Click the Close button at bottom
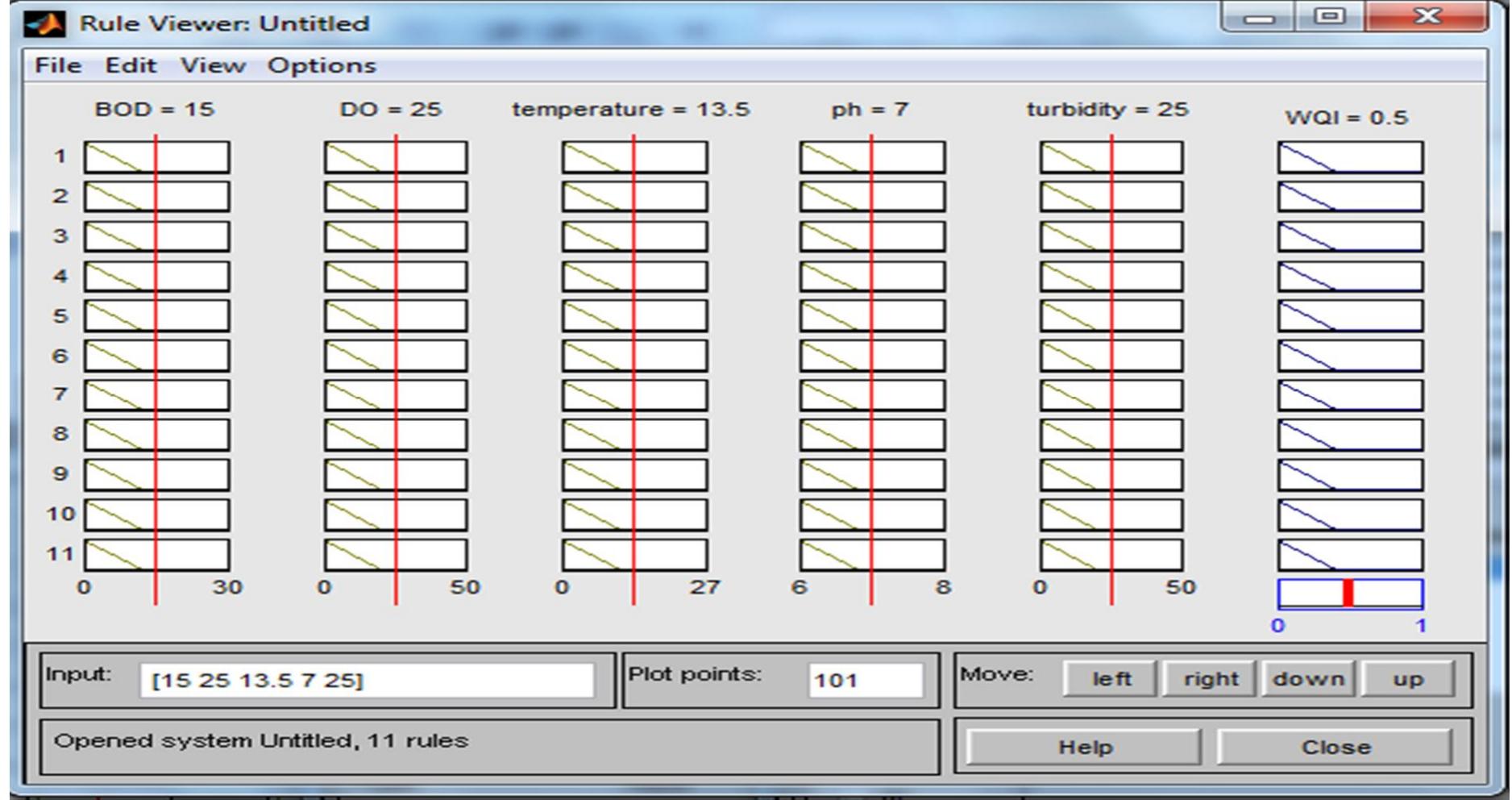Viewport: 1512px width, 800px height. click(1335, 748)
